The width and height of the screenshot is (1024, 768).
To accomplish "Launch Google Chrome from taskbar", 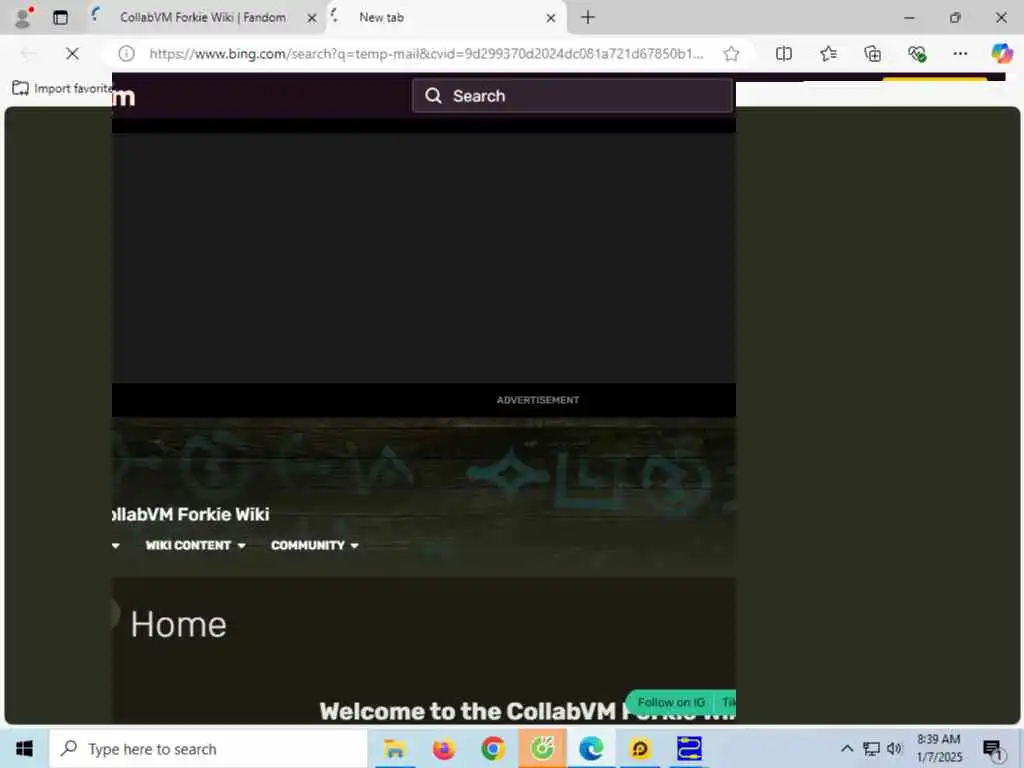I will (493, 748).
